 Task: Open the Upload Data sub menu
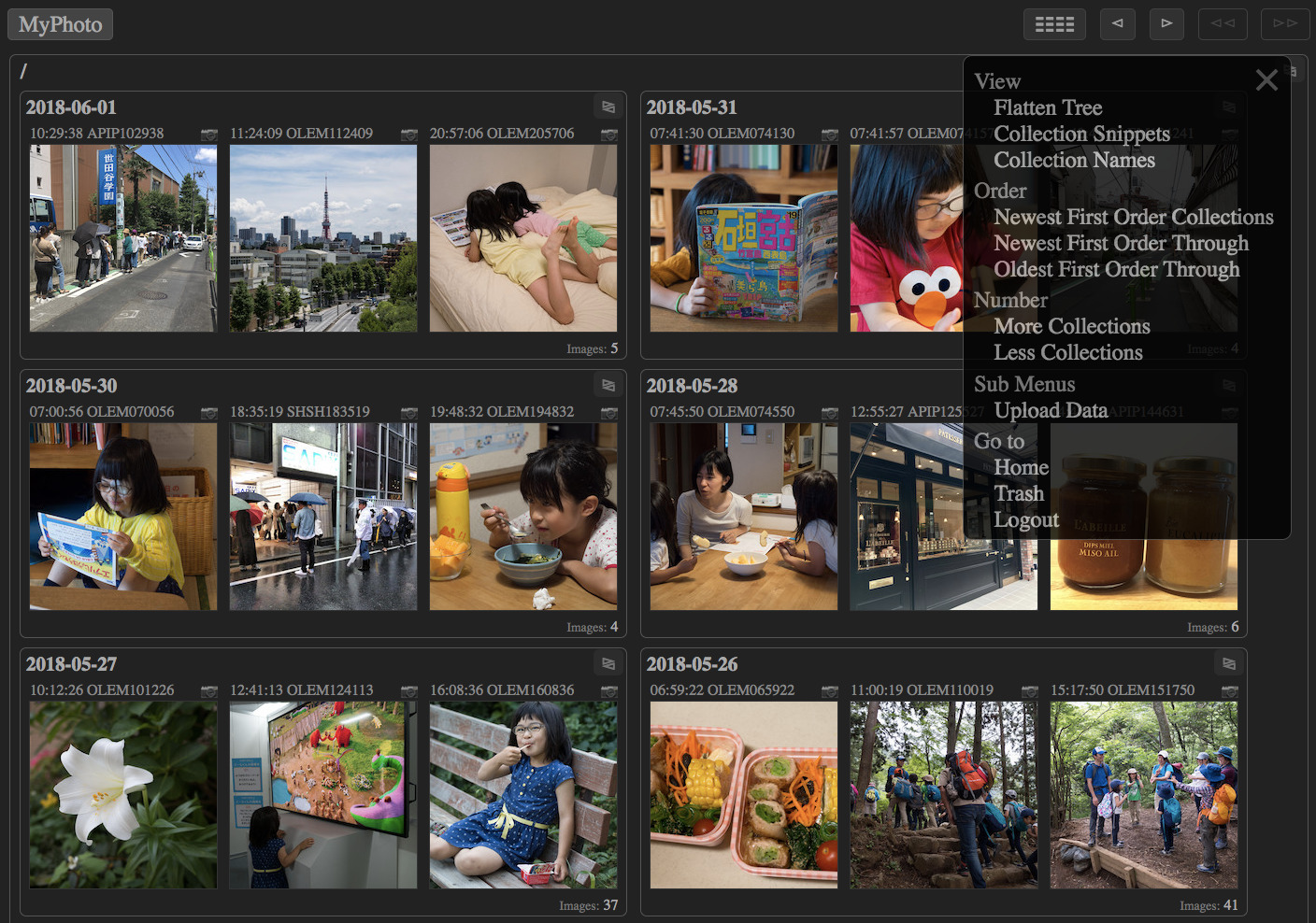pyautogui.click(x=1051, y=410)
